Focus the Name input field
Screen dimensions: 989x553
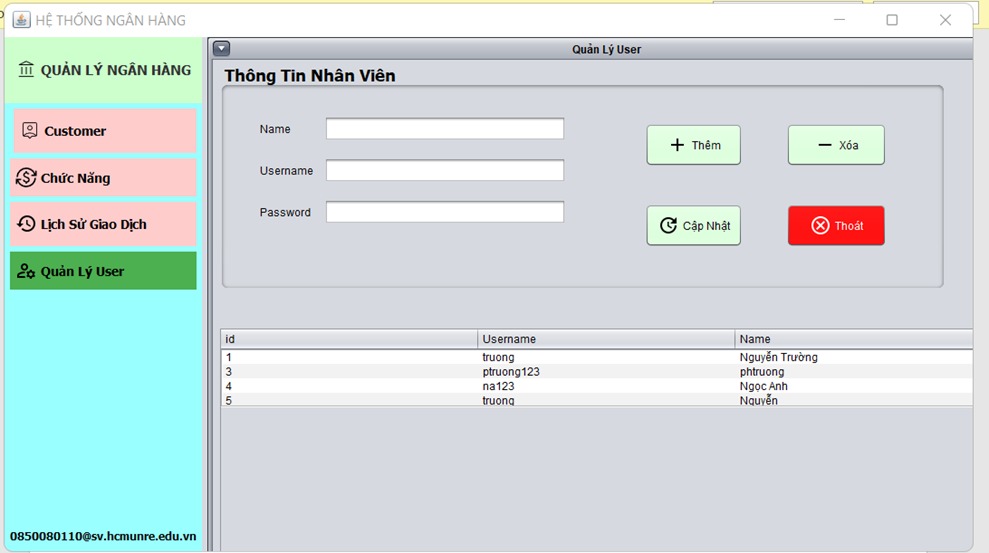445,129
